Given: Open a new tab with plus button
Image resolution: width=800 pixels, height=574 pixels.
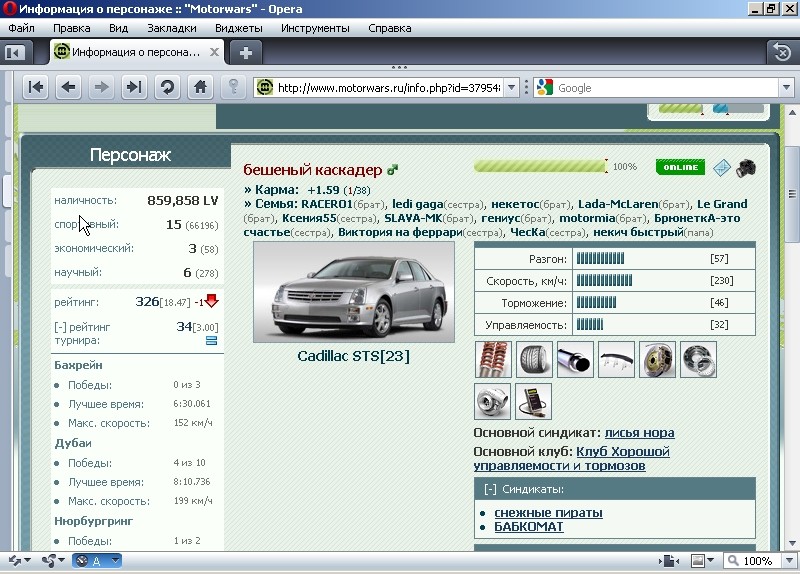Looking at the screenshot, I should 246,53.
